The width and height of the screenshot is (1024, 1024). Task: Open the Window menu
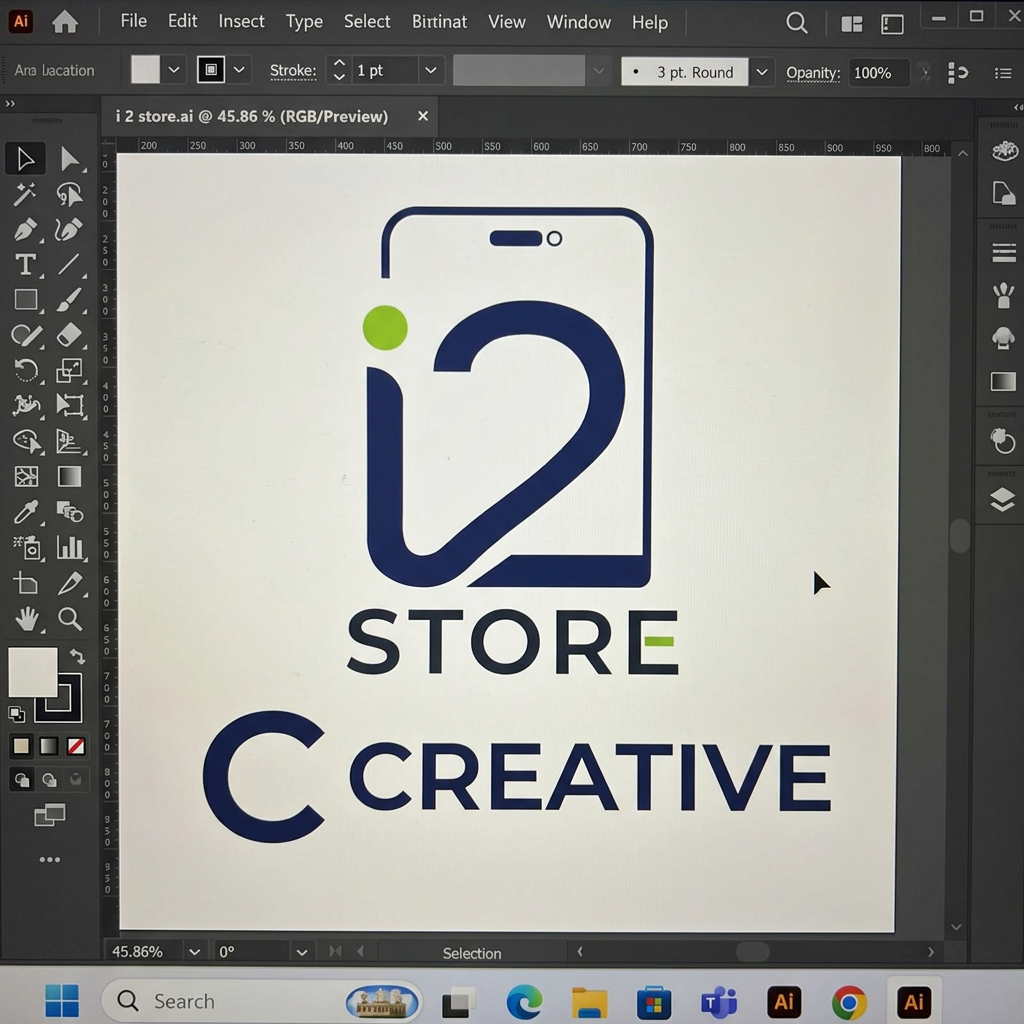pos(579,22)
